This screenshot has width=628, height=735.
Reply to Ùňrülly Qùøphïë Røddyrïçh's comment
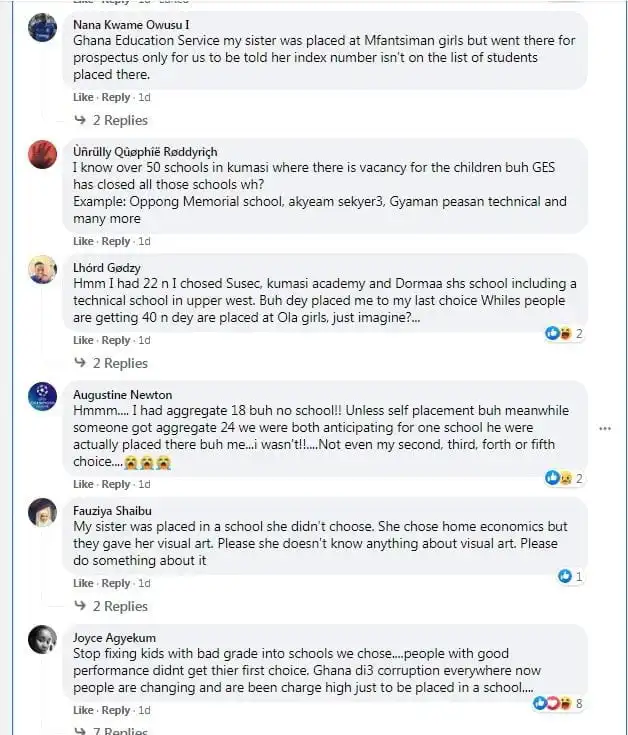tap(116, 241)
